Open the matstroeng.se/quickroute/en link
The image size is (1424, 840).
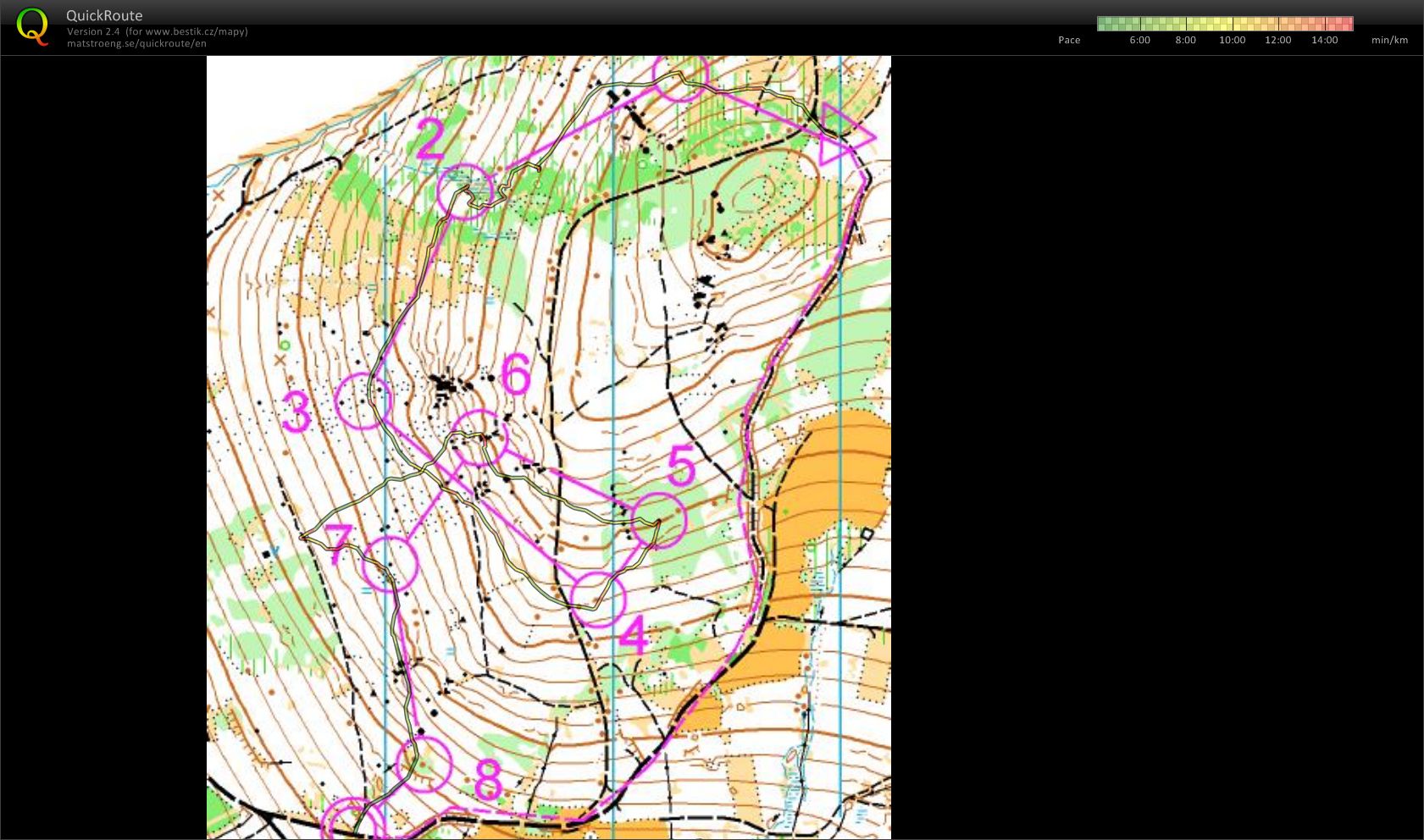136,43
